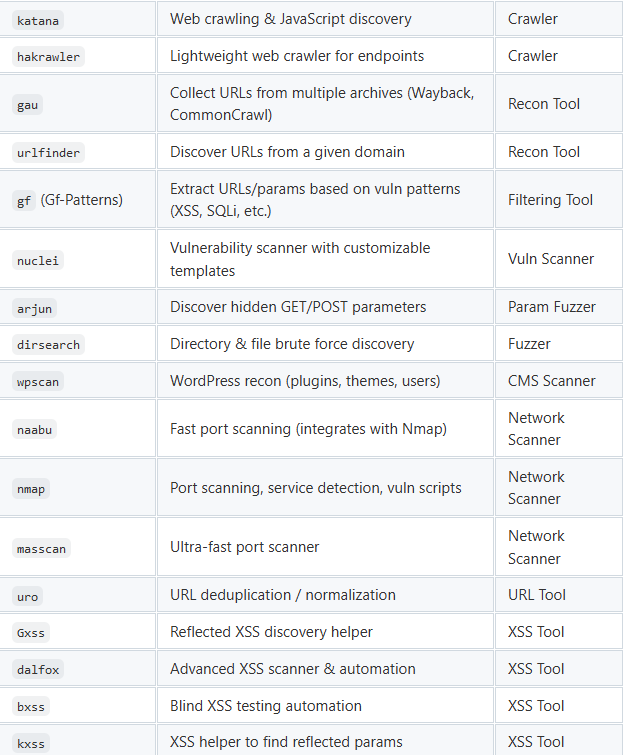Click 'Discover hidden GET/POST parameters' description
Viewport: 626px width, 755px height.
coord(298,307)
